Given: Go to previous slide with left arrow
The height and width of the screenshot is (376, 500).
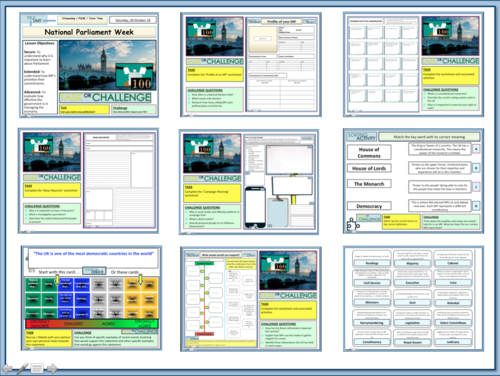Looking at the screenshot, I should pyautogui.click(x=8, y=368).
